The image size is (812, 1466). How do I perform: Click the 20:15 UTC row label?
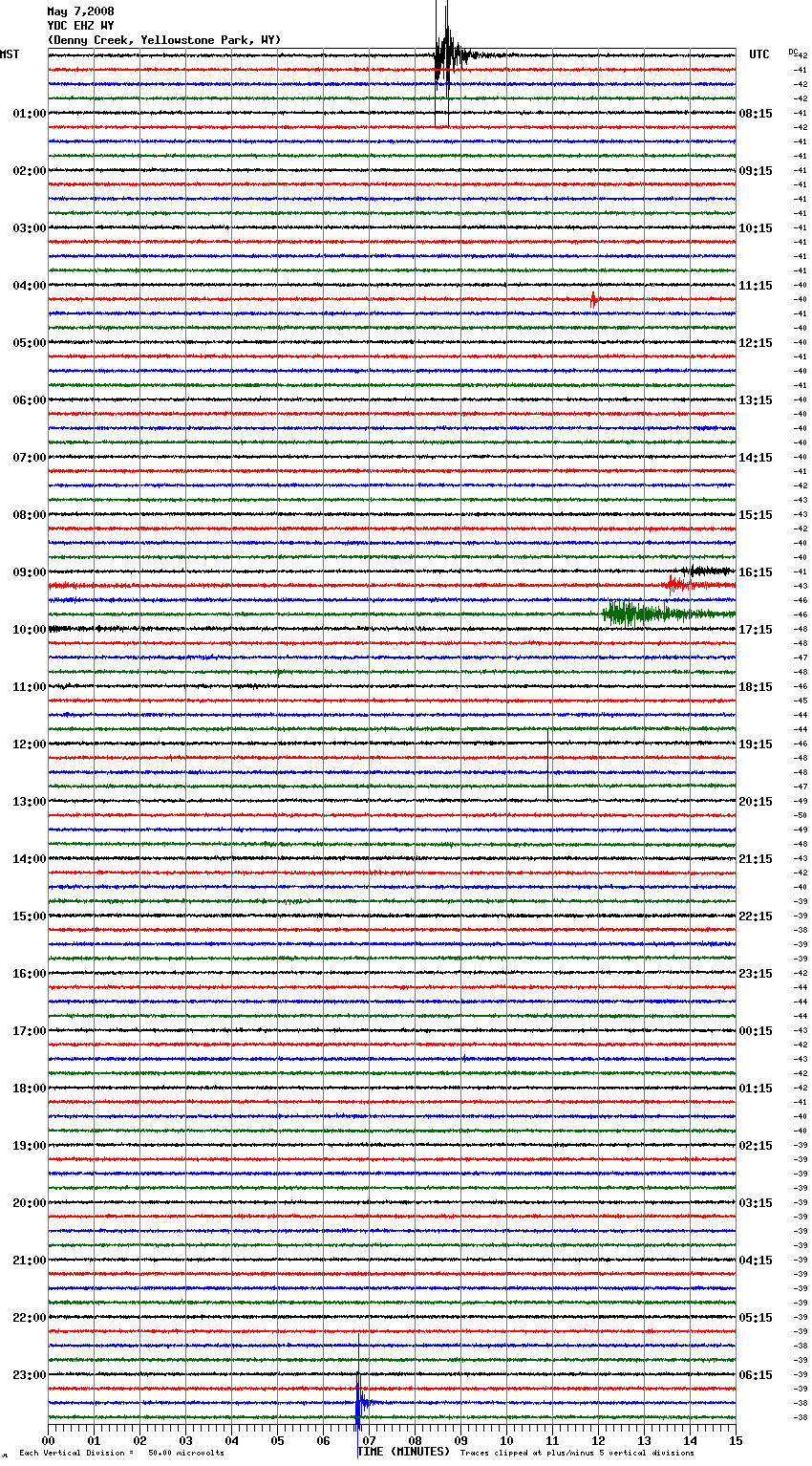click(756, 802)
